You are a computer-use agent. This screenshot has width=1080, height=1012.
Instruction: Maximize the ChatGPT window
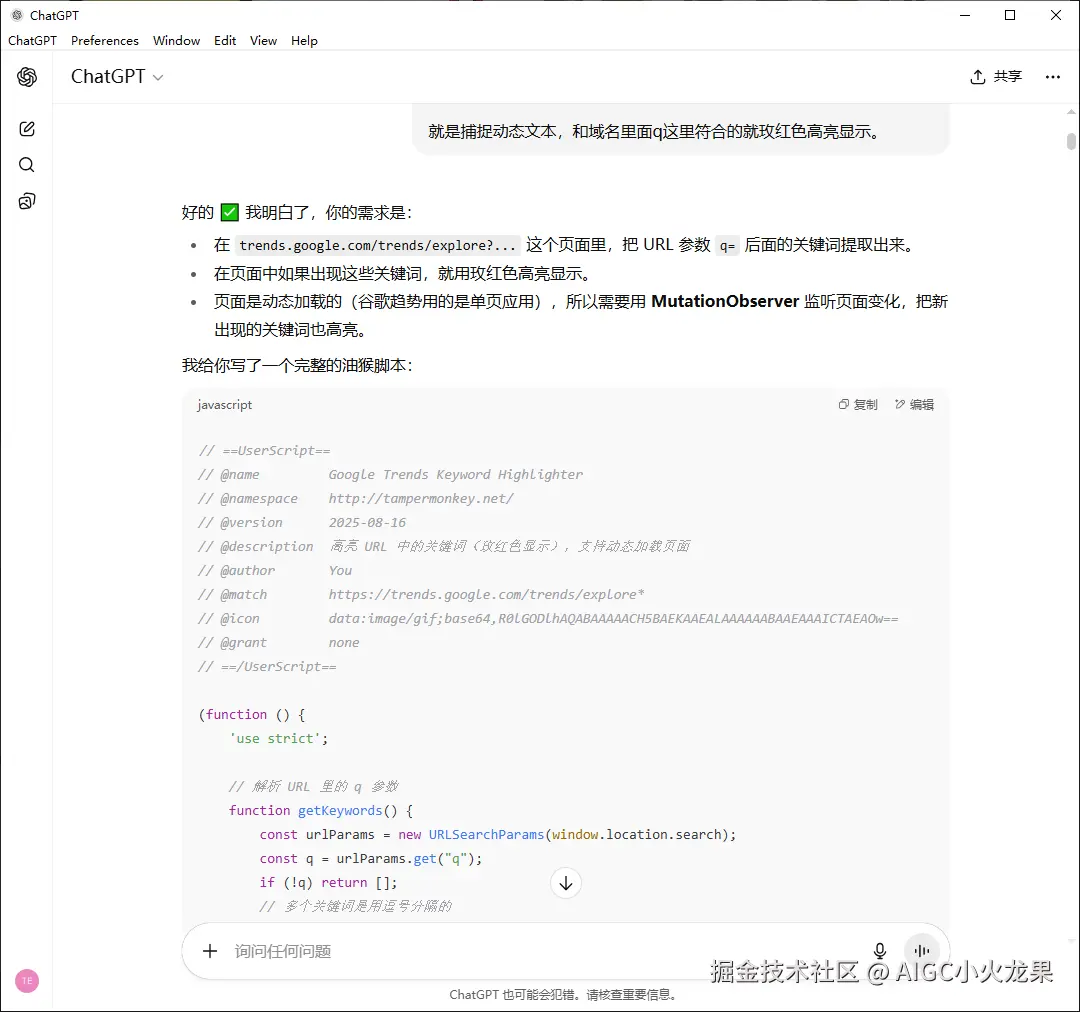(x=1010, y=15)
